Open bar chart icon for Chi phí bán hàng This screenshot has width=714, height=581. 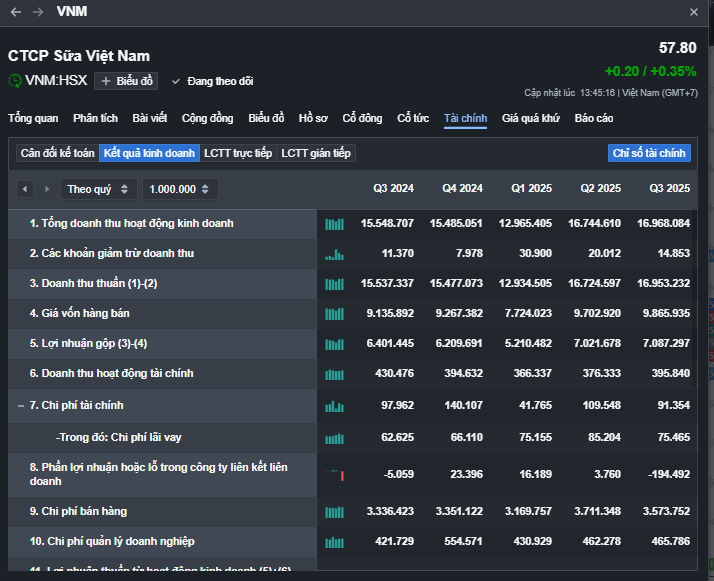tap(334, 512)
